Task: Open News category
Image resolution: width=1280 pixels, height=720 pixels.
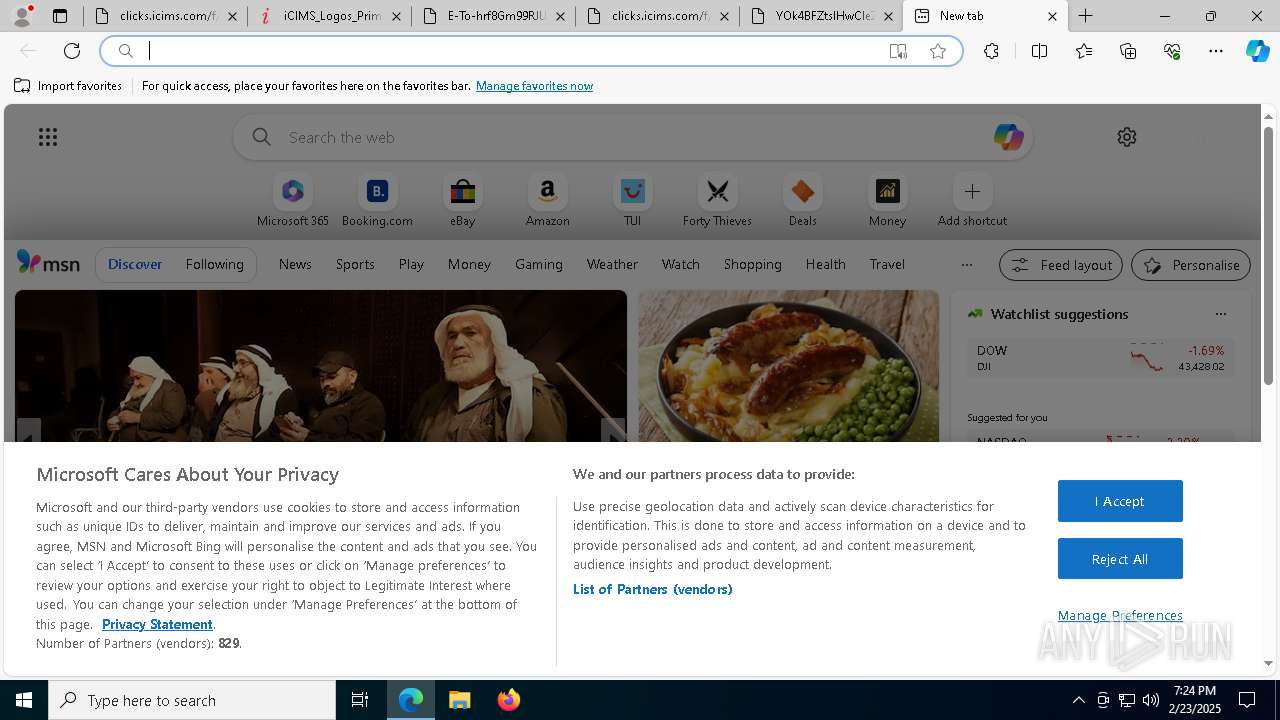Action: (295, 264)
